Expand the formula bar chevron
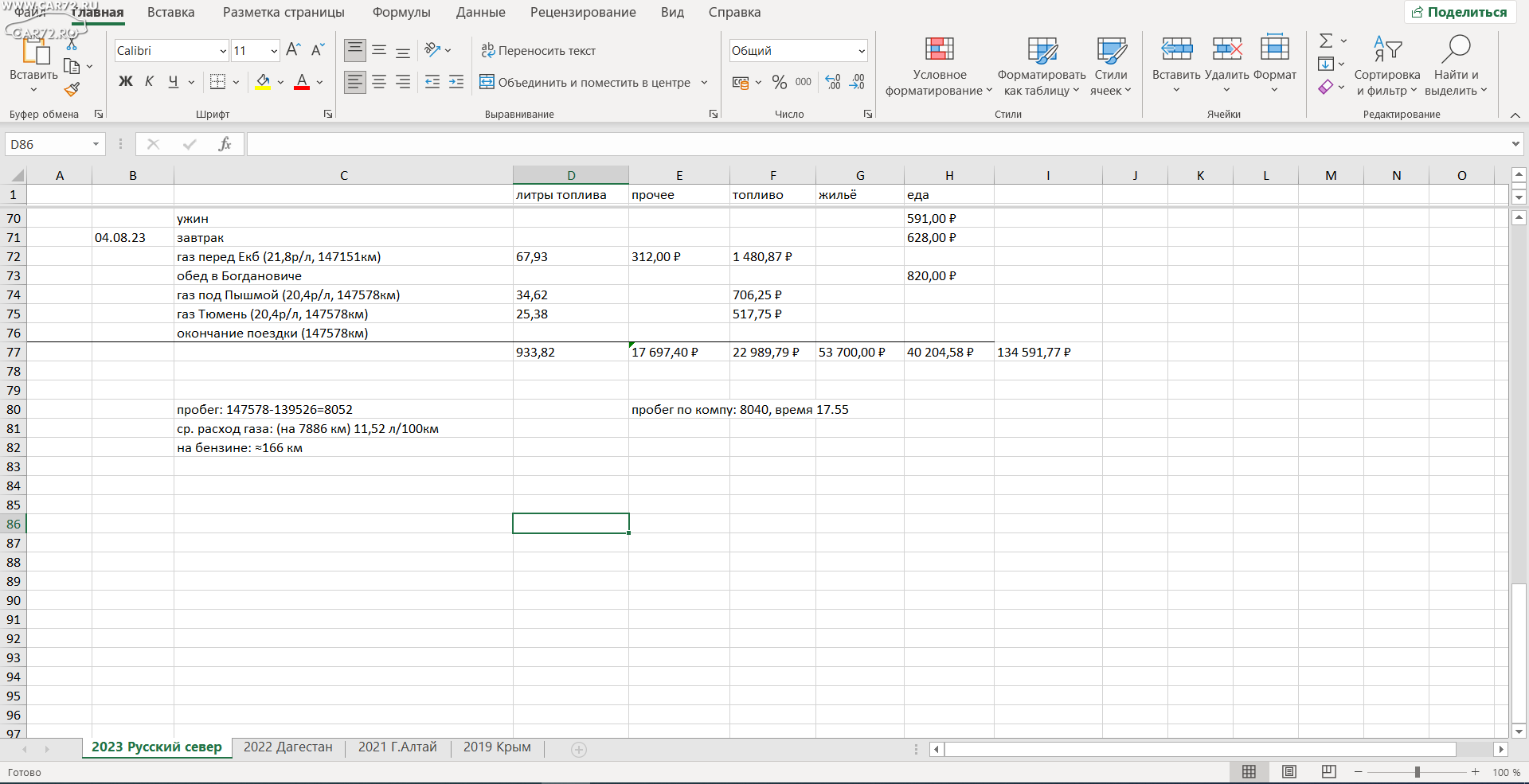 pos(1515,144)
